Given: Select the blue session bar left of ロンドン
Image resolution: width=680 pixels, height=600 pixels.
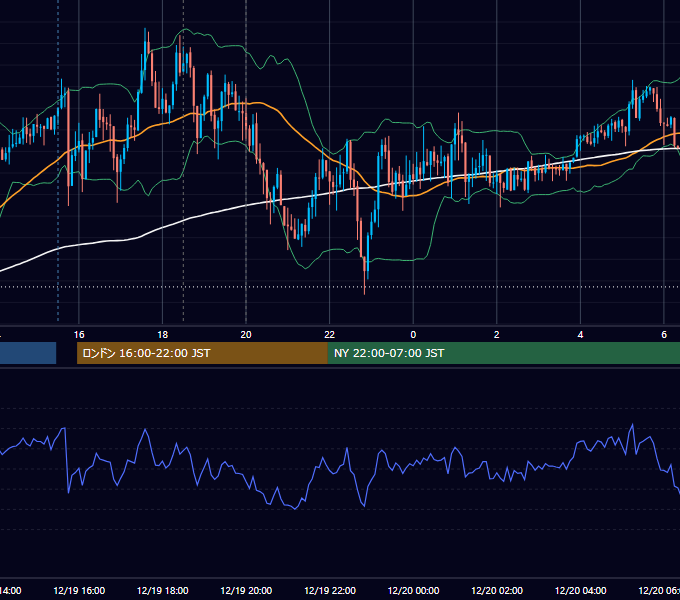Looking at the screenshot, I should click(x=28, y=353).
